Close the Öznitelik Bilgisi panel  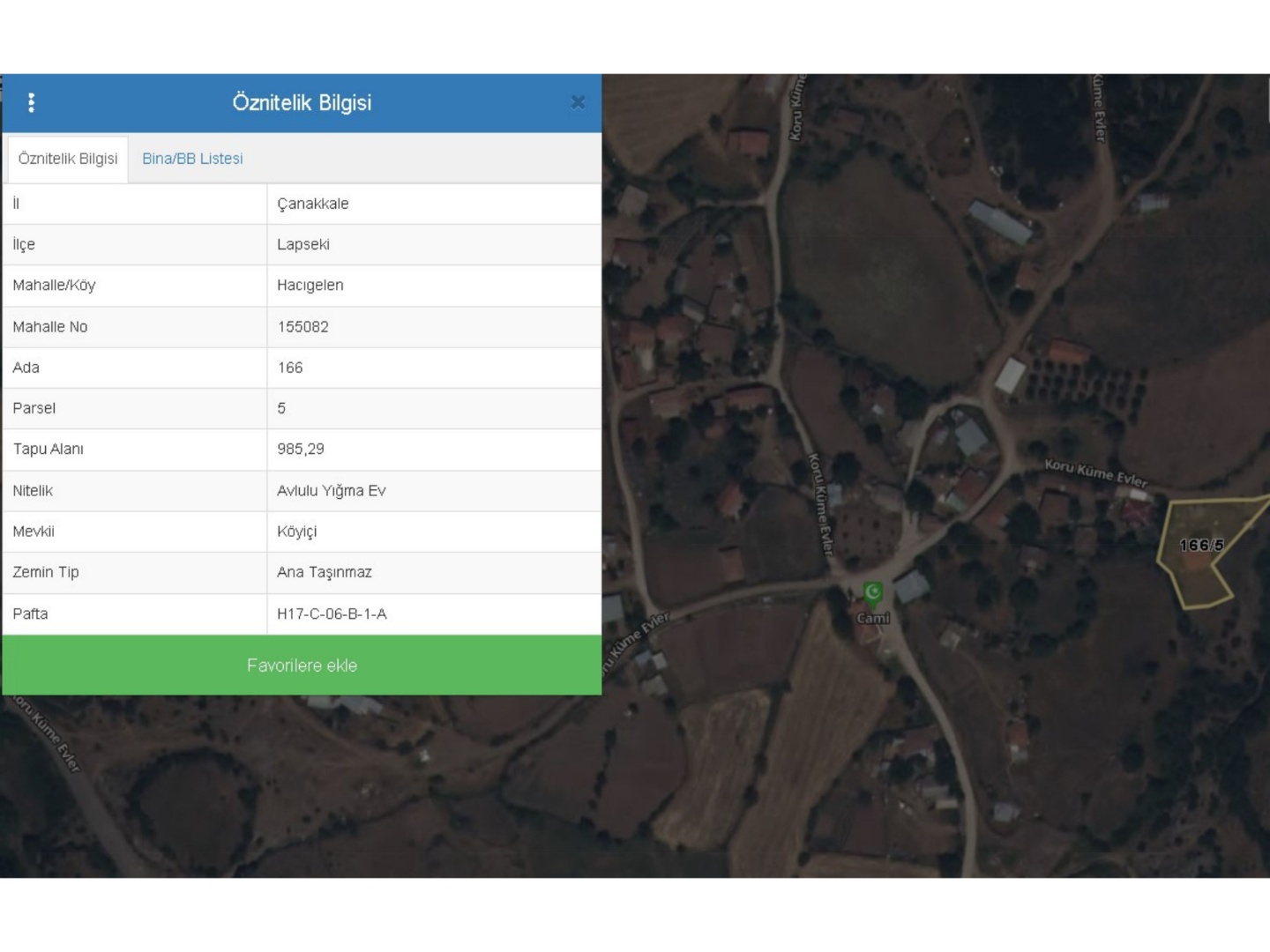578,102
